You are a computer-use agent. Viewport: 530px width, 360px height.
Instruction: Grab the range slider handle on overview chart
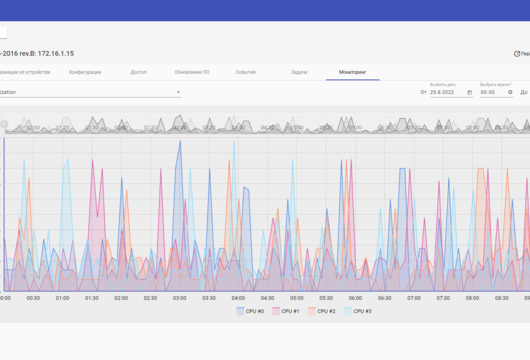pos(4,124)
